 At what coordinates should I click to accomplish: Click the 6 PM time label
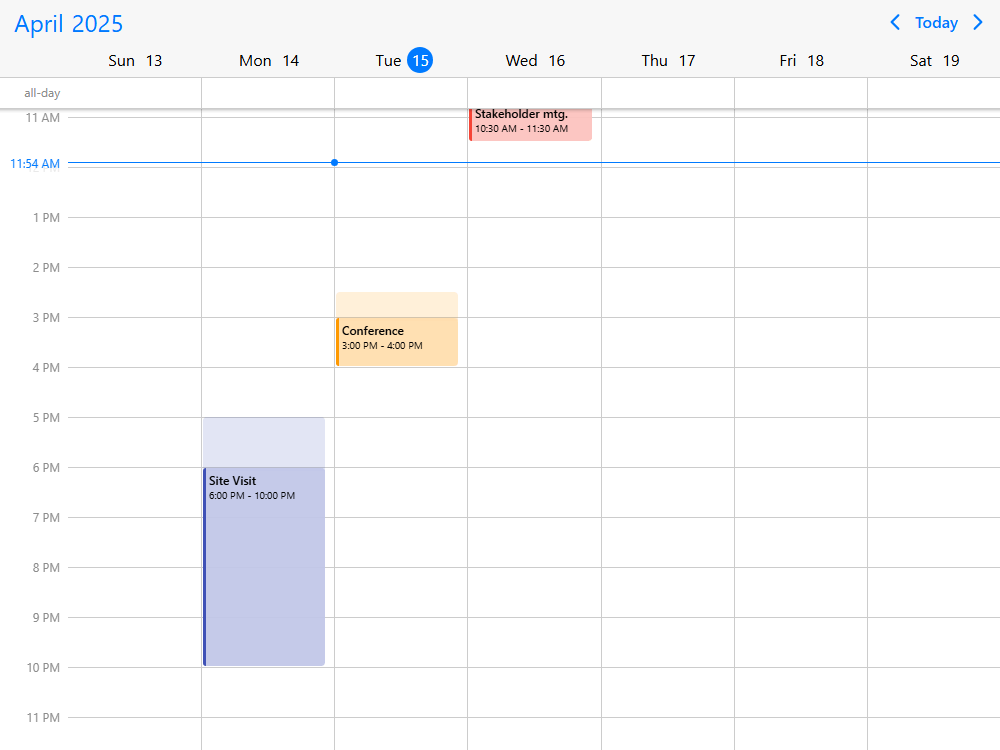point(47,467)
